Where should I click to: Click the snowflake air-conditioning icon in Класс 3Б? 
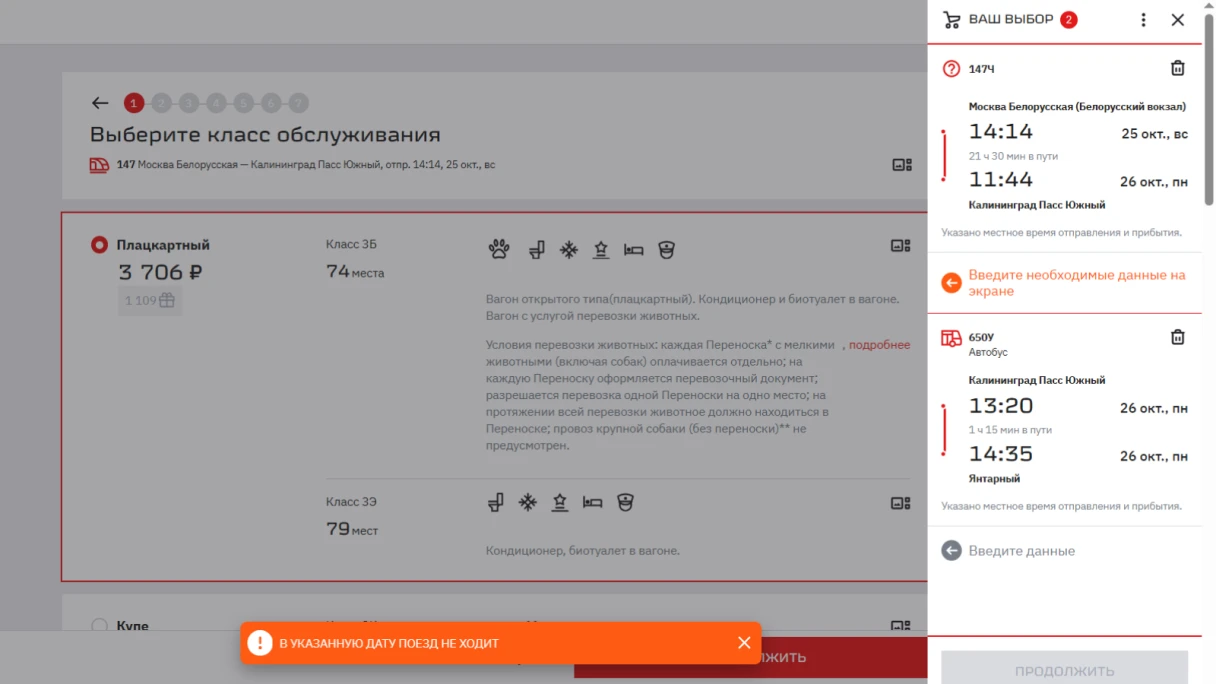568,250
